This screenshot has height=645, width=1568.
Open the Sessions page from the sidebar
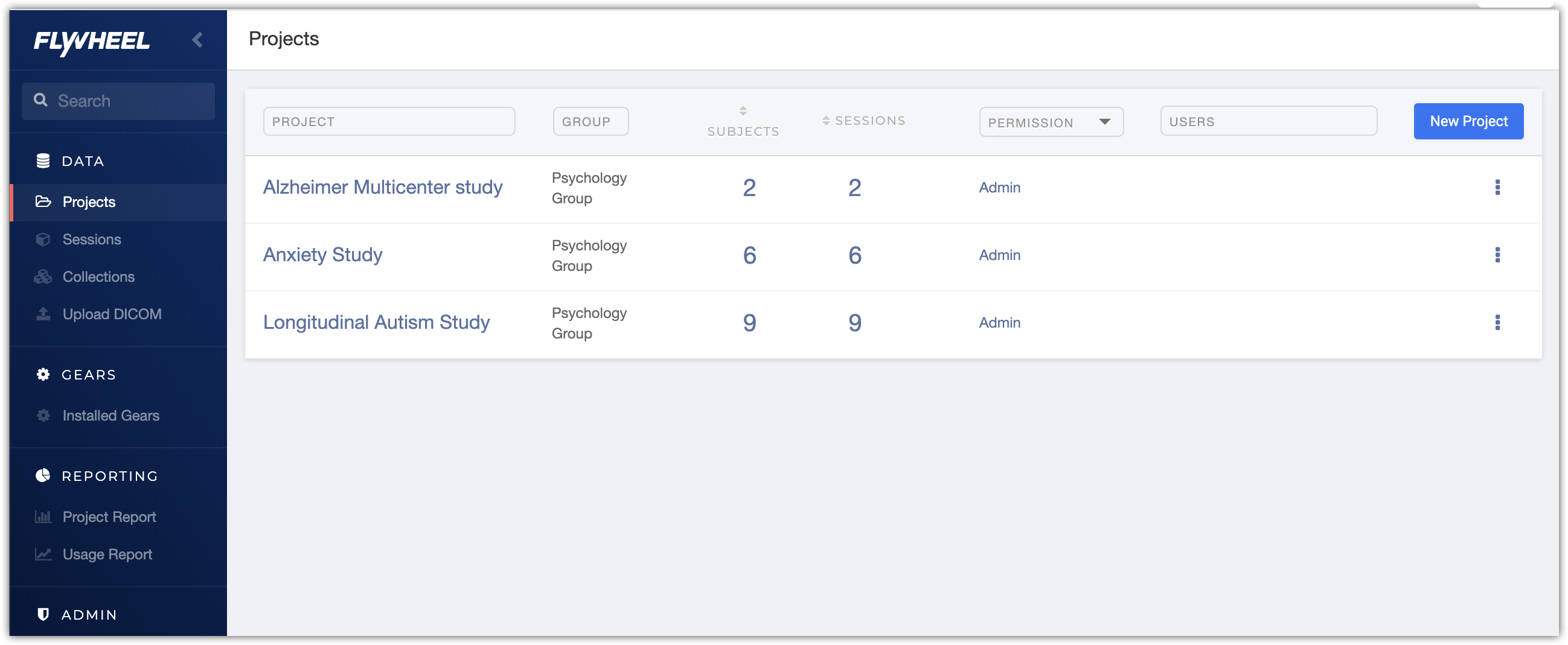(91, 239)
